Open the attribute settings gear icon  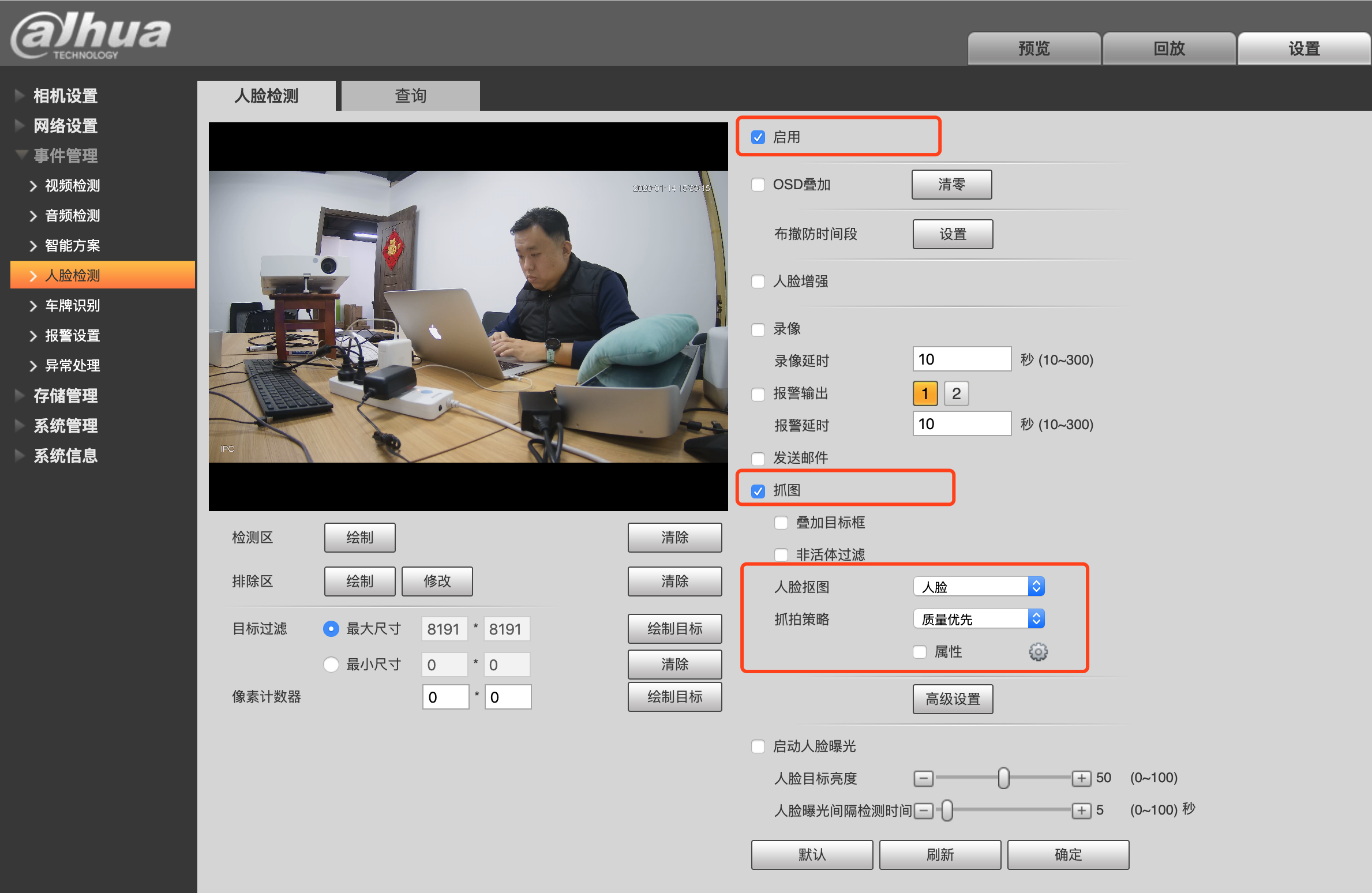[x=1038, y=652]
